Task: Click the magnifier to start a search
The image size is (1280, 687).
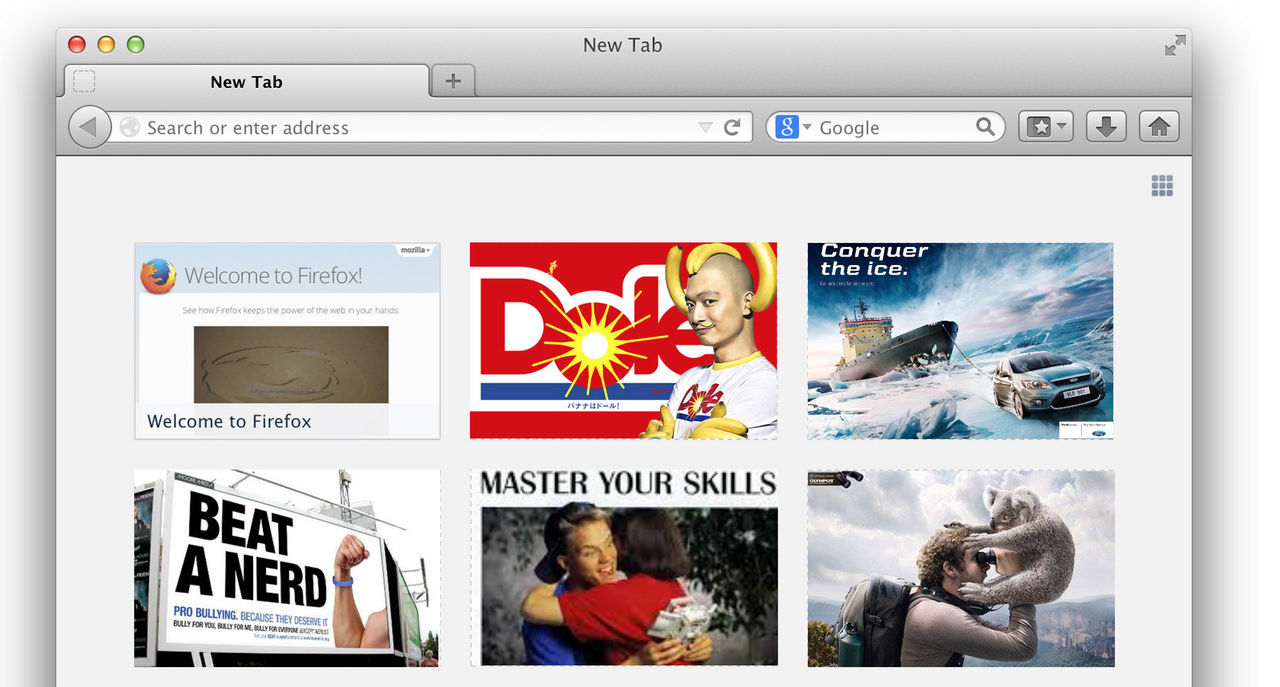Action: [986, 127]
